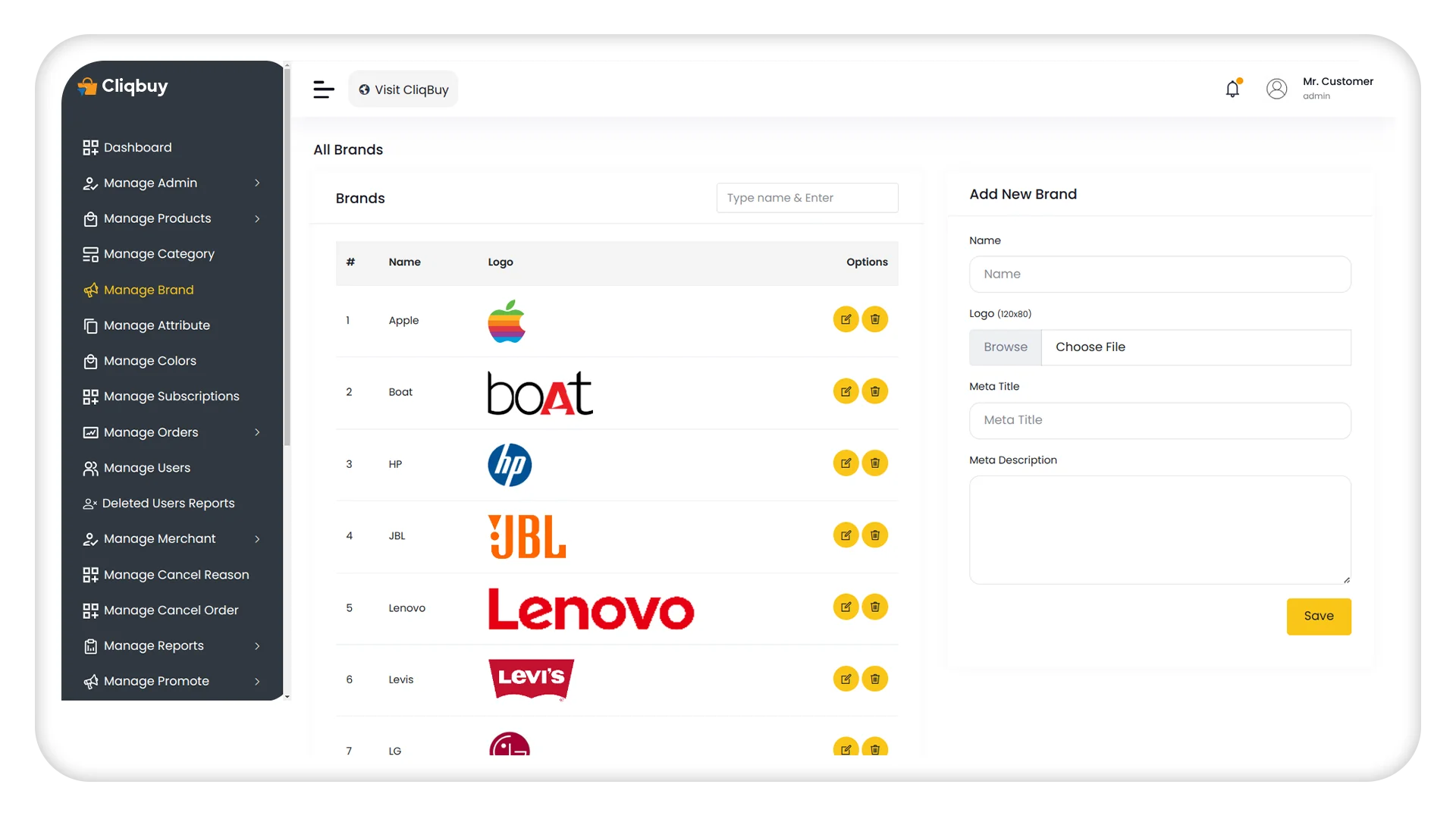This screenshot has height=819, width=1456.
Task: Click the delete icon for Levis brand
Action: click(874, 679)
